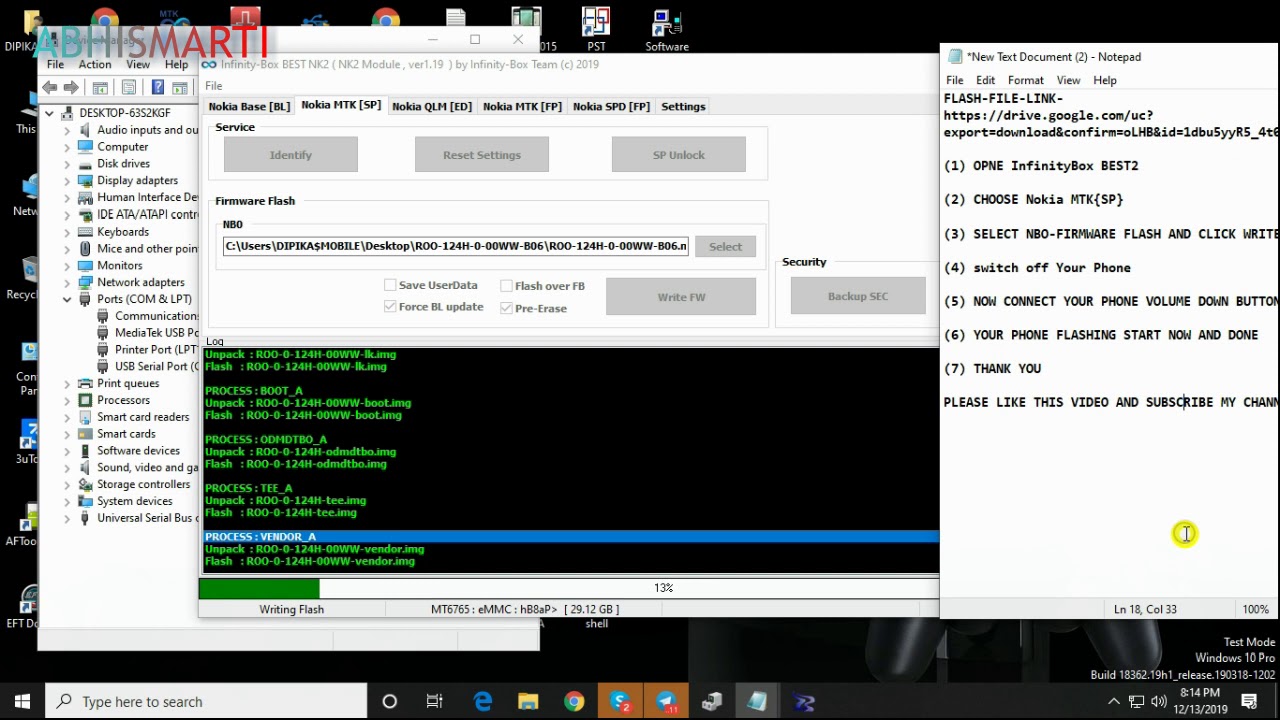Switch to the Nokia QLM [ED] tab
1280x720 pixels.
(431, 106)
